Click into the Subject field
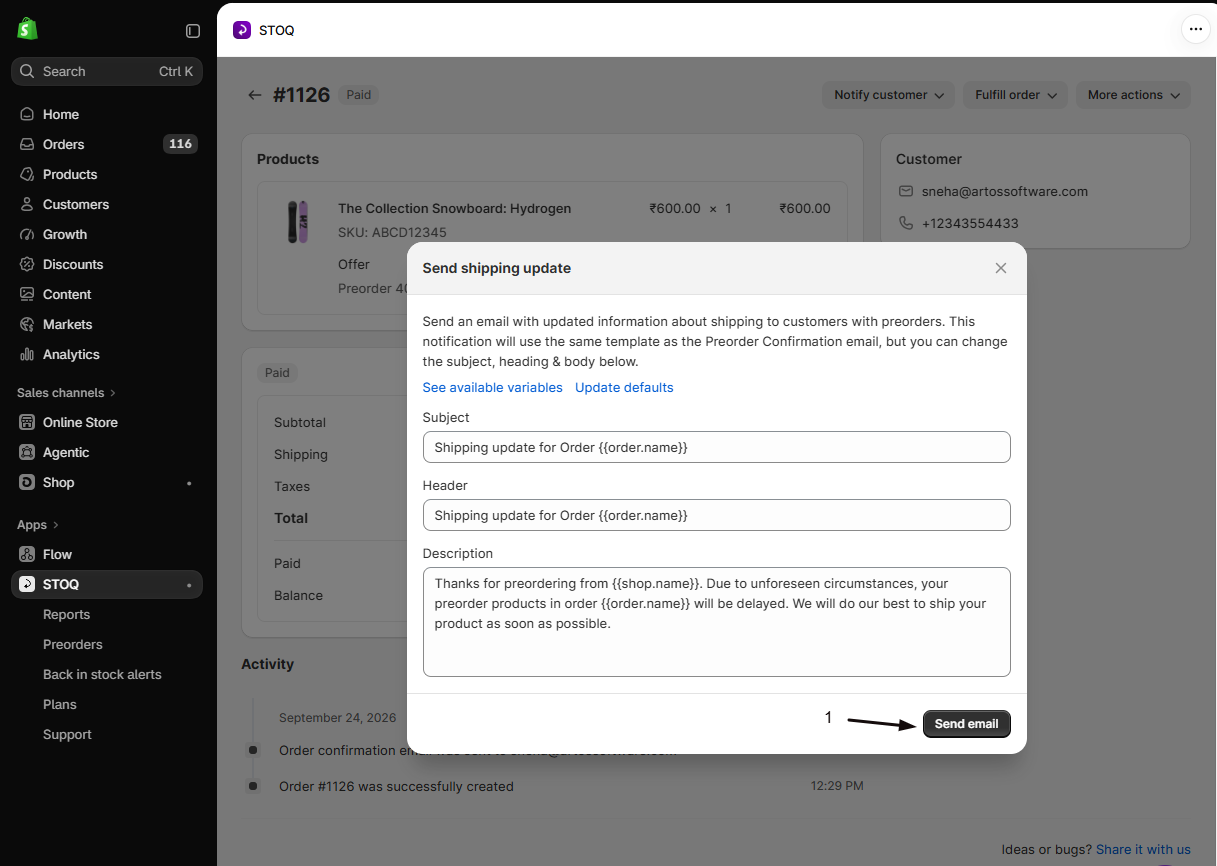The width and height of the screenshot is (1217, 866). [717, 447]
